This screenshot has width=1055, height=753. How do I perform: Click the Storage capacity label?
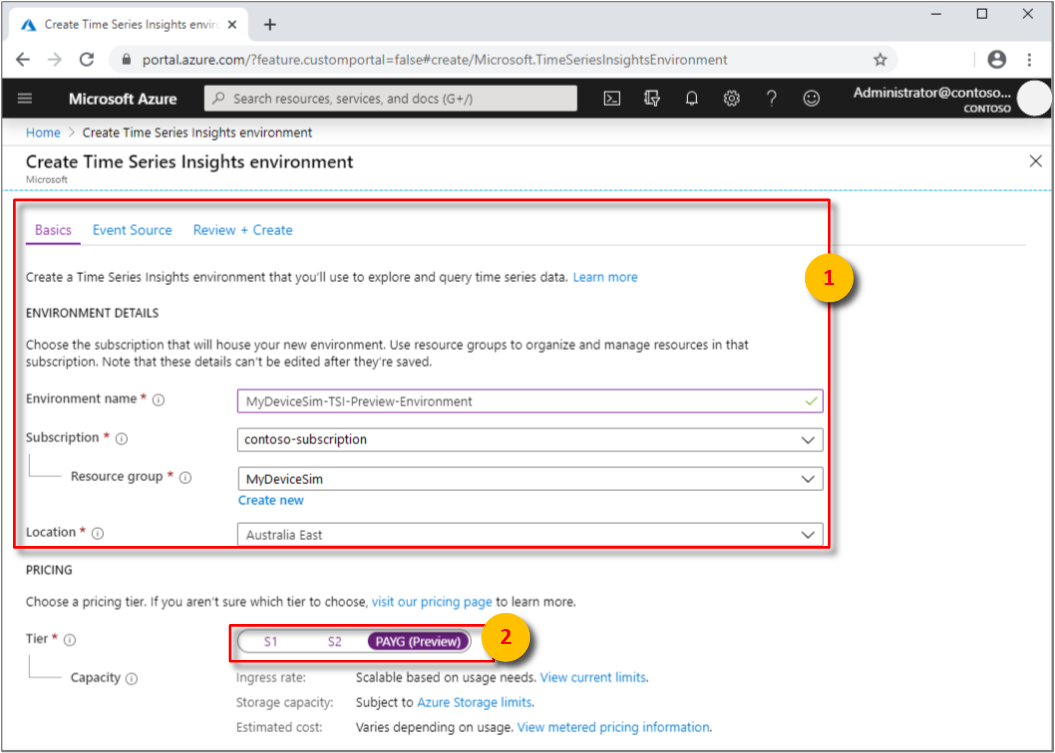click(x=285, y=703)
